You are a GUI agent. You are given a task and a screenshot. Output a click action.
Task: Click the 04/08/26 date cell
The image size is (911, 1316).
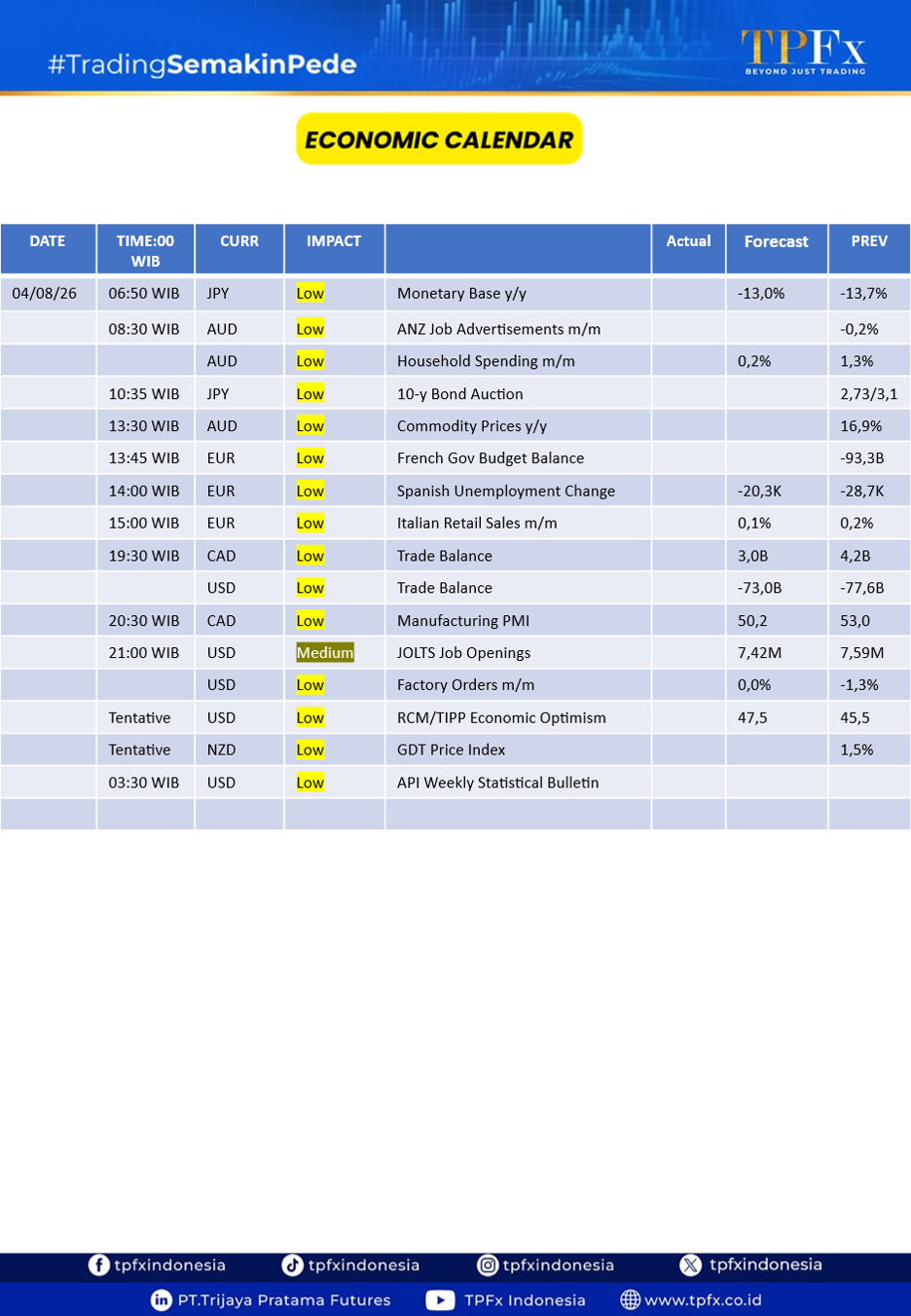48,293
